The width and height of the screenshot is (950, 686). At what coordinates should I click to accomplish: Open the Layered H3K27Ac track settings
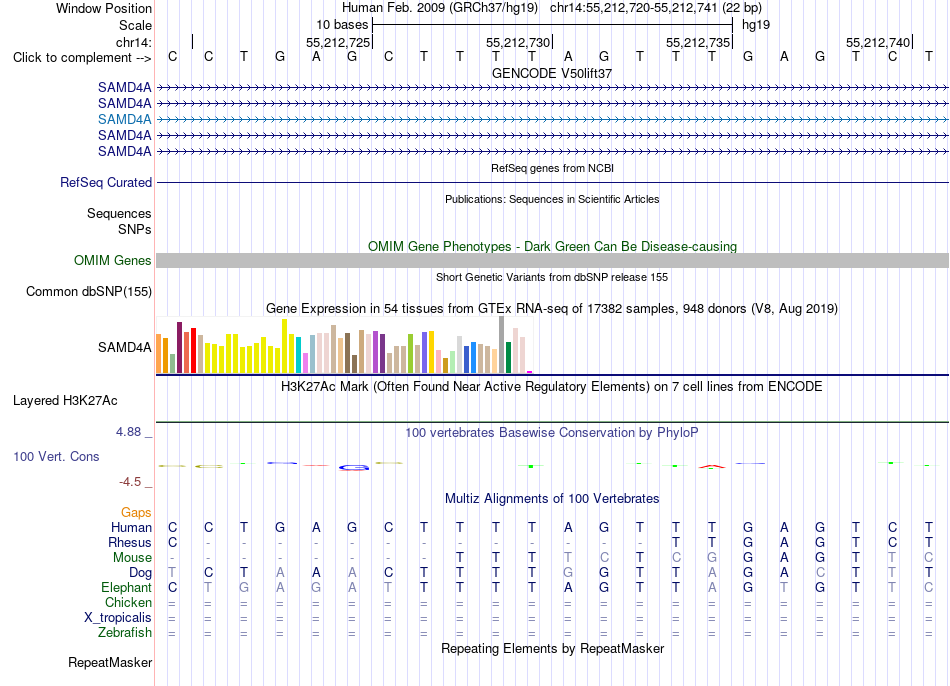(65, 401)
